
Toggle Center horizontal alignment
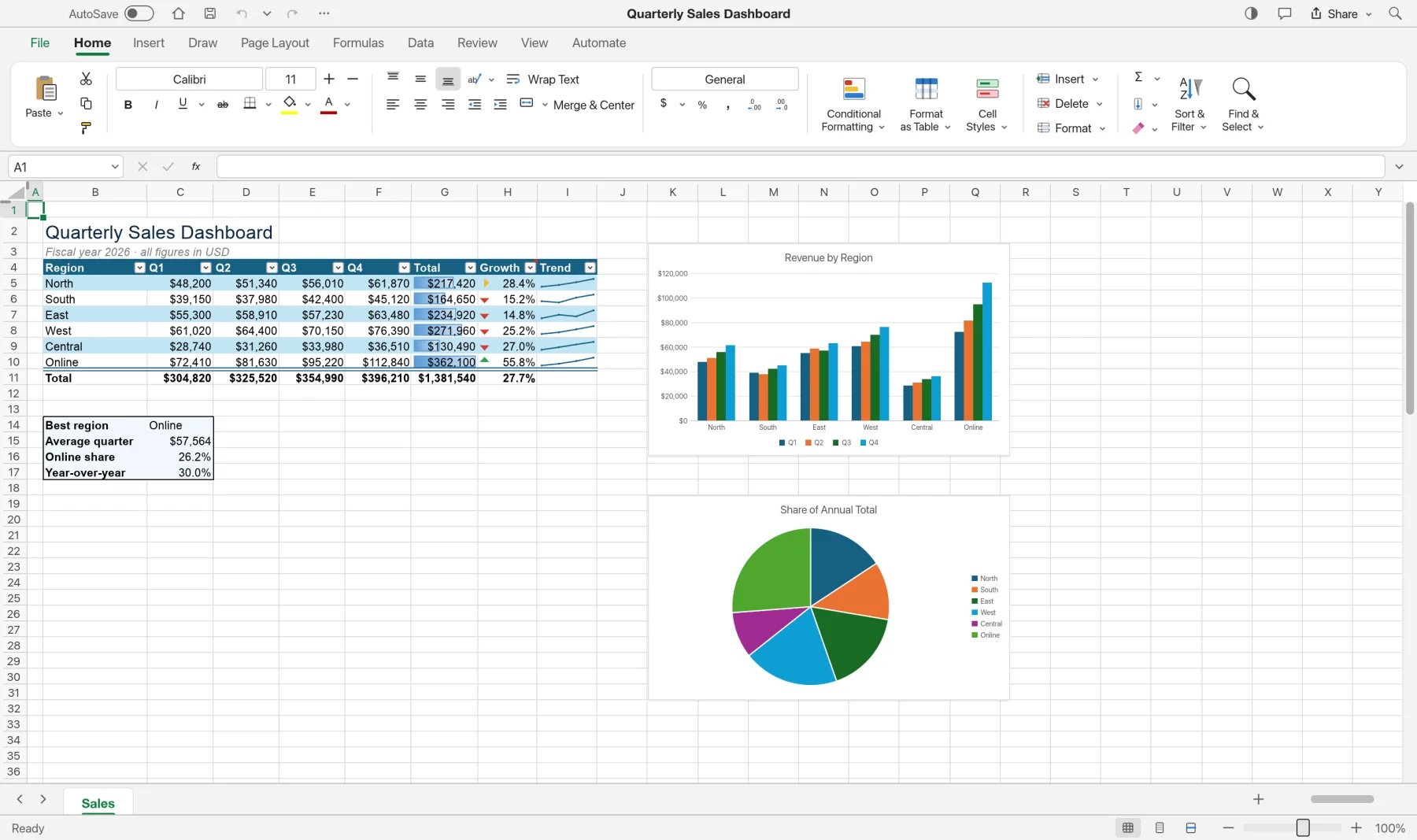[x=420, y=104]
